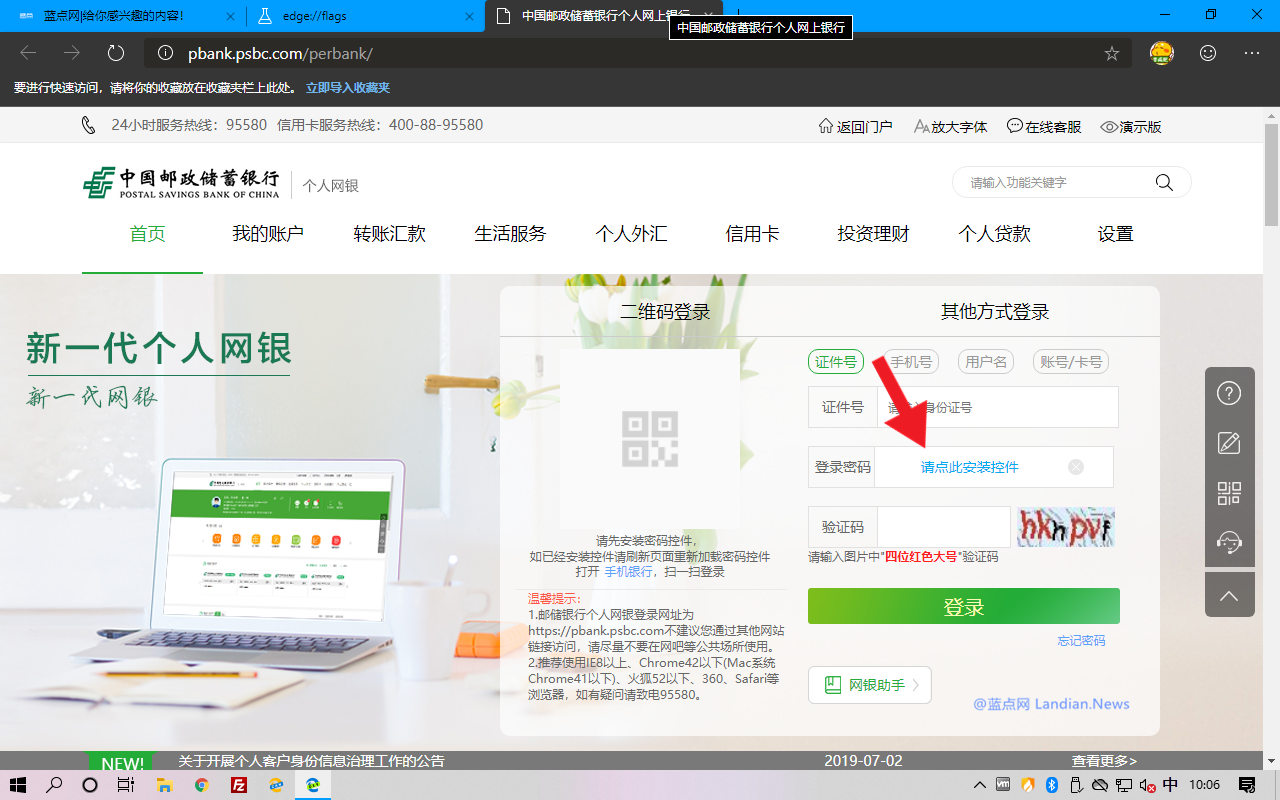This screenshot has height=800, width=1280.
Task: Launch Chrome from the taskbar
Action: pos(201,785)
